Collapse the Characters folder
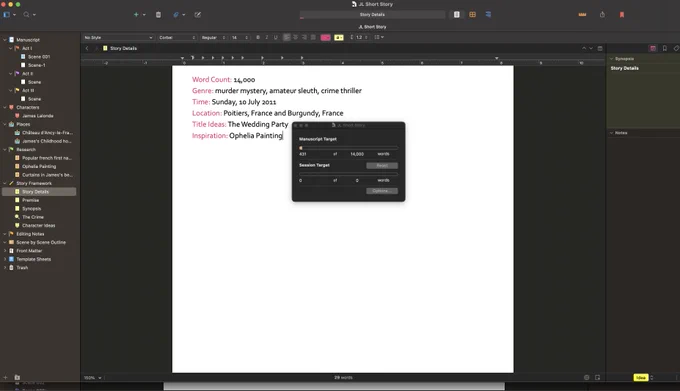Image resolution: width=680 pixels, height=391 pixels. pyautogui.click(x=5, y=108)
